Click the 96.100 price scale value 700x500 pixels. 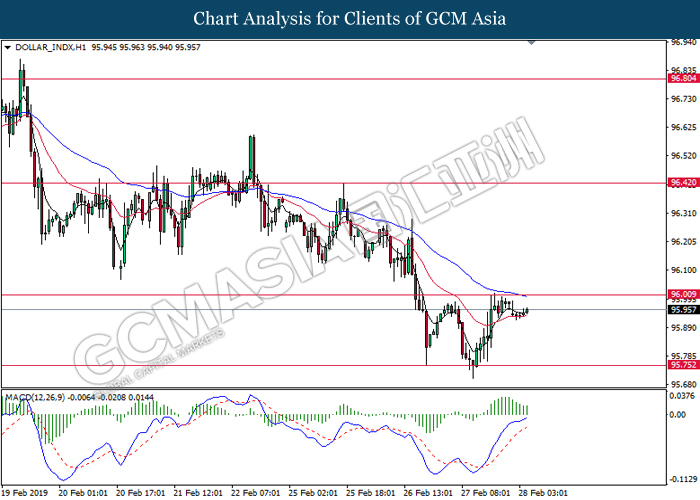click(684, 270)
